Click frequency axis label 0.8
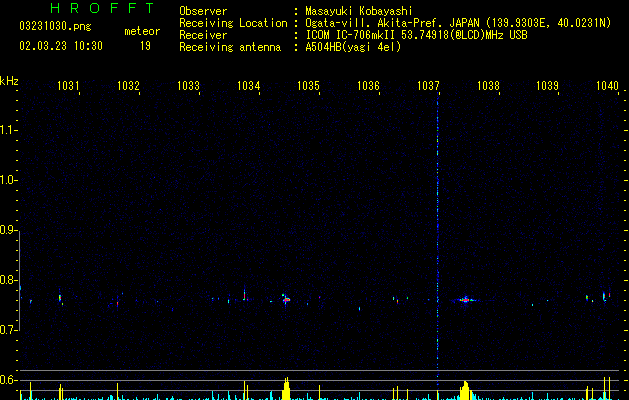629x400 pixels. pyautogui.click(x=8, y=280)
